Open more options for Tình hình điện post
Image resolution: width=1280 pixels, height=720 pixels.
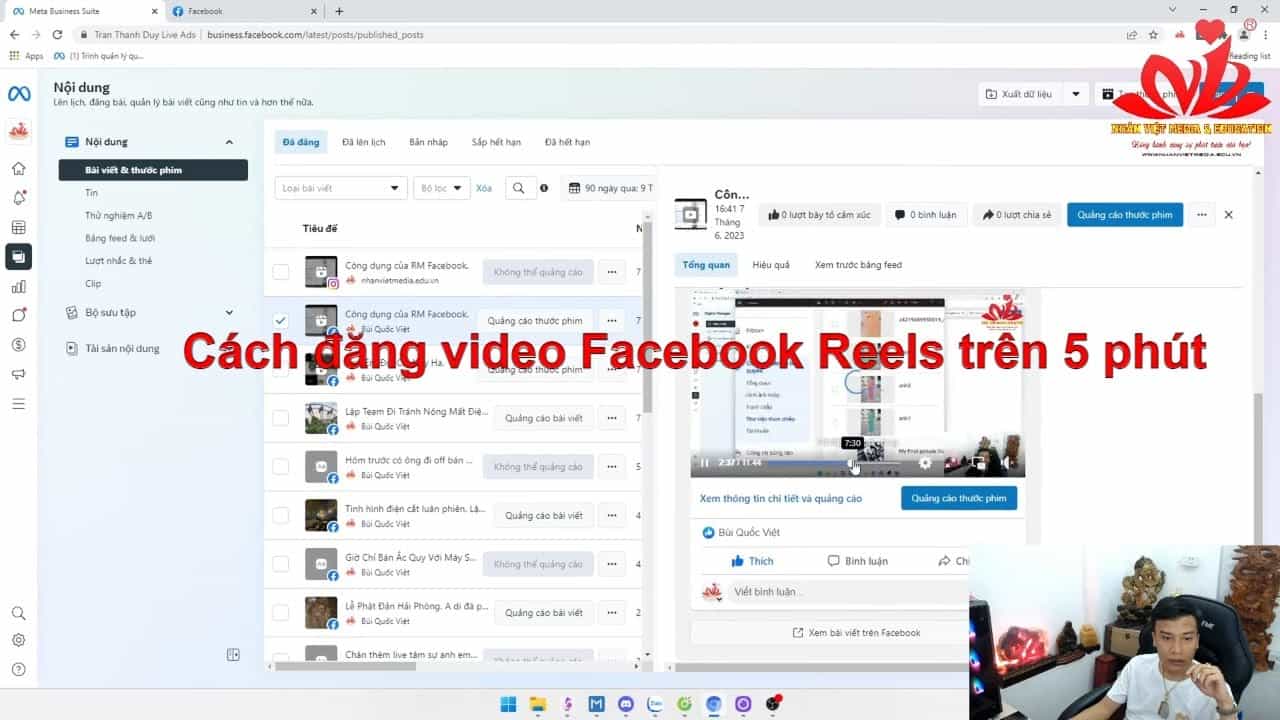click(x=611, y=515)
